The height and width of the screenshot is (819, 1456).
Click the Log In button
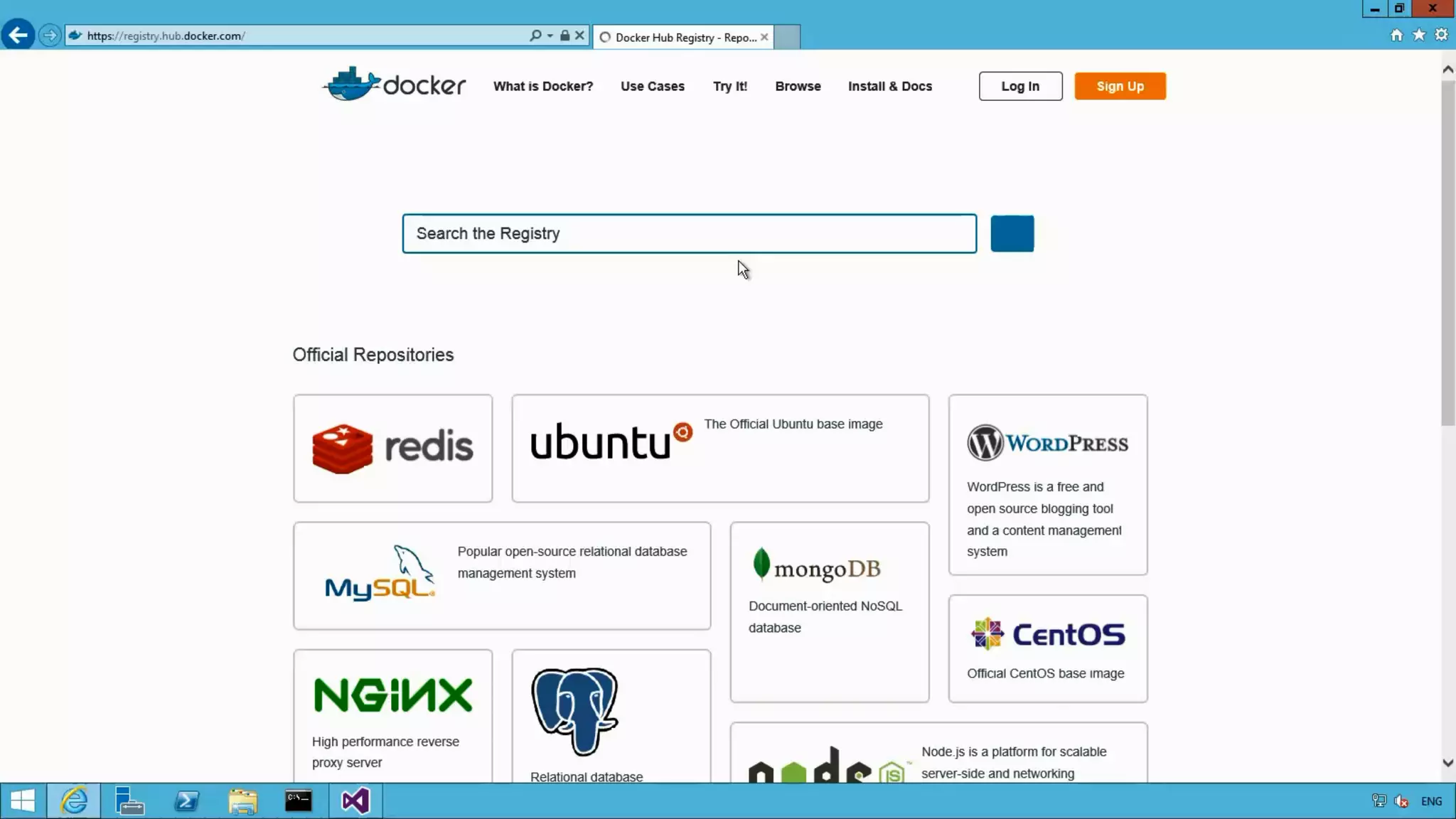(1020, 86)
